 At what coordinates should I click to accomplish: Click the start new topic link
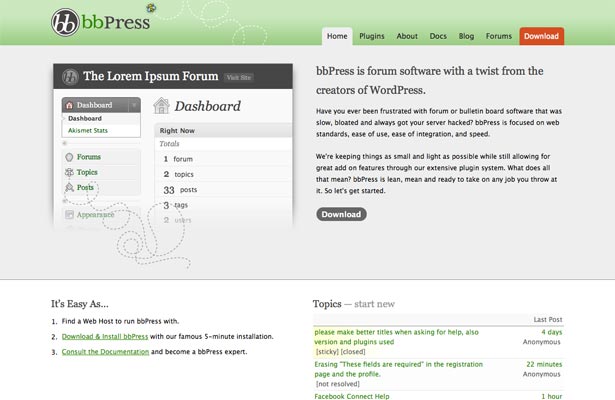coord(374,304)
